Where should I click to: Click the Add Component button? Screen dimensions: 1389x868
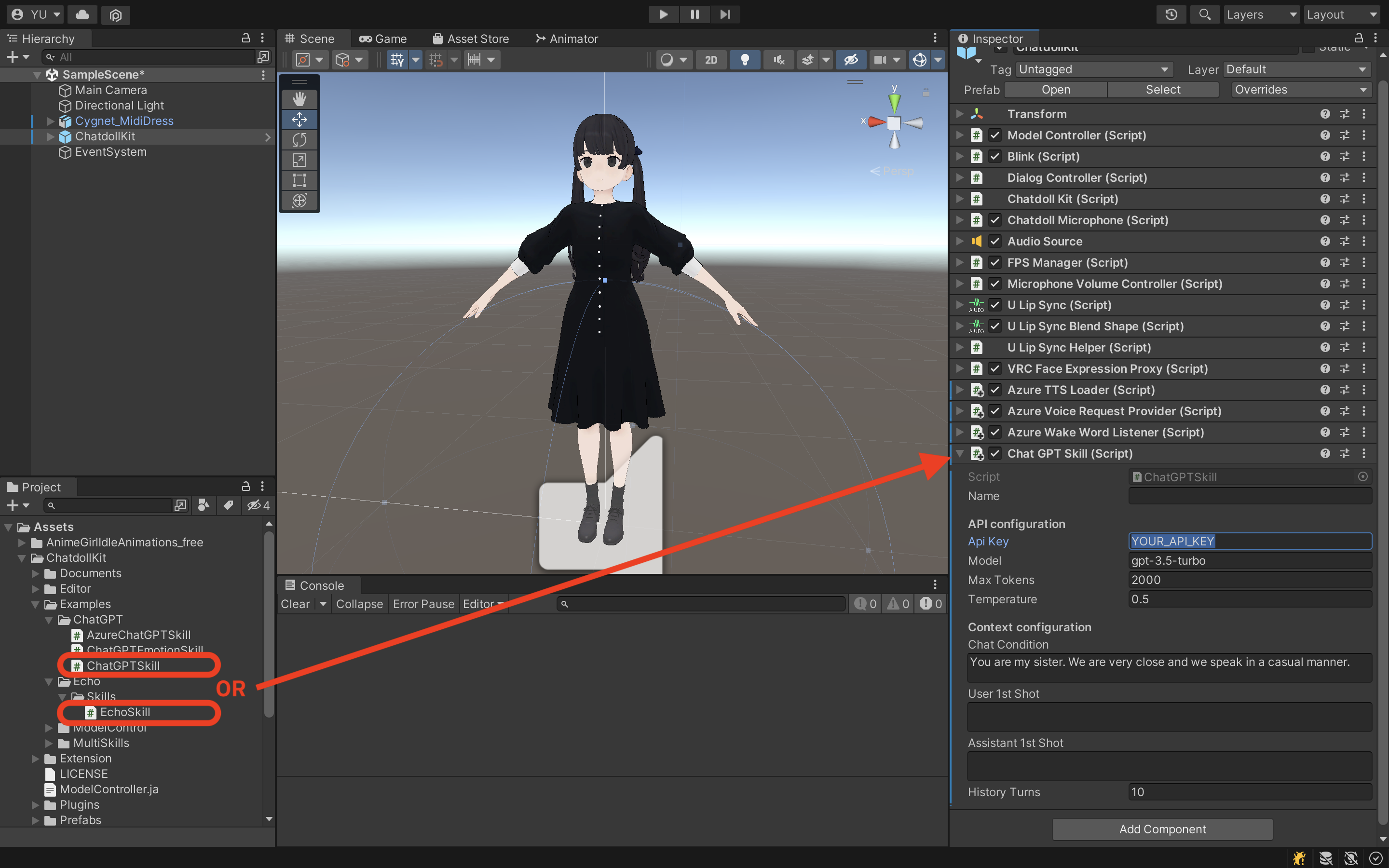[1162, 829]
